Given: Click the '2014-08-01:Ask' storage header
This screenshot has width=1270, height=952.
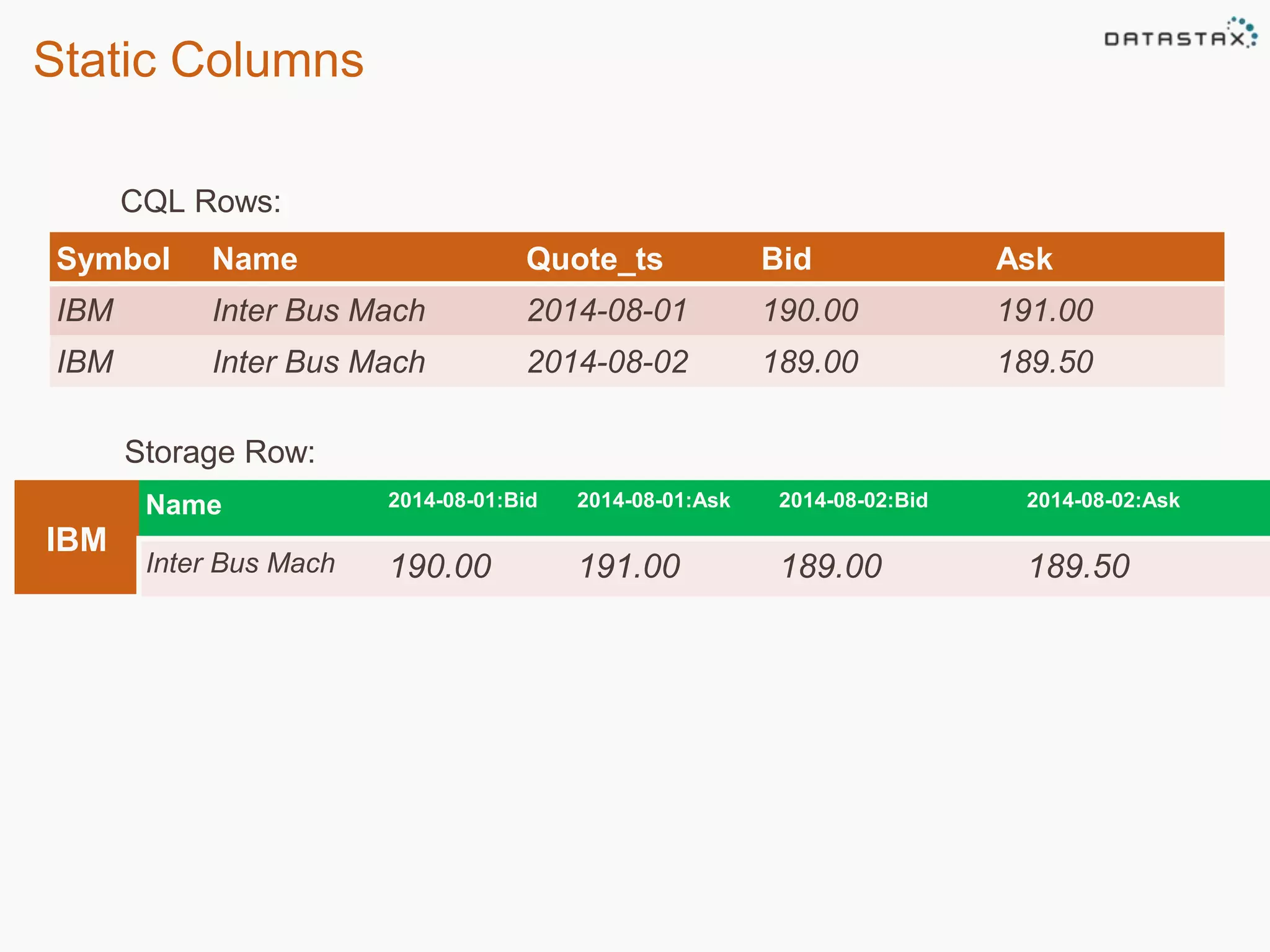Looking at the screenshot, I should pos(654,500).
